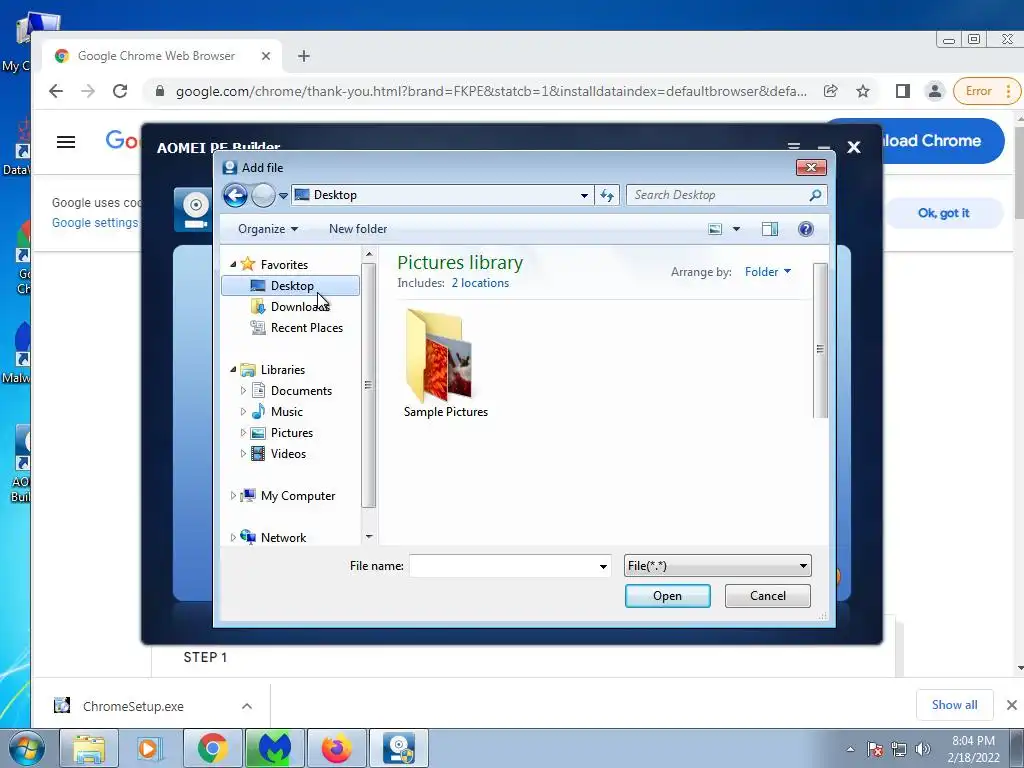Click the file list vertical scrollbar
Image resolution: width=1024 pixels, height=768 pixels.
click(x=820, y=340)
